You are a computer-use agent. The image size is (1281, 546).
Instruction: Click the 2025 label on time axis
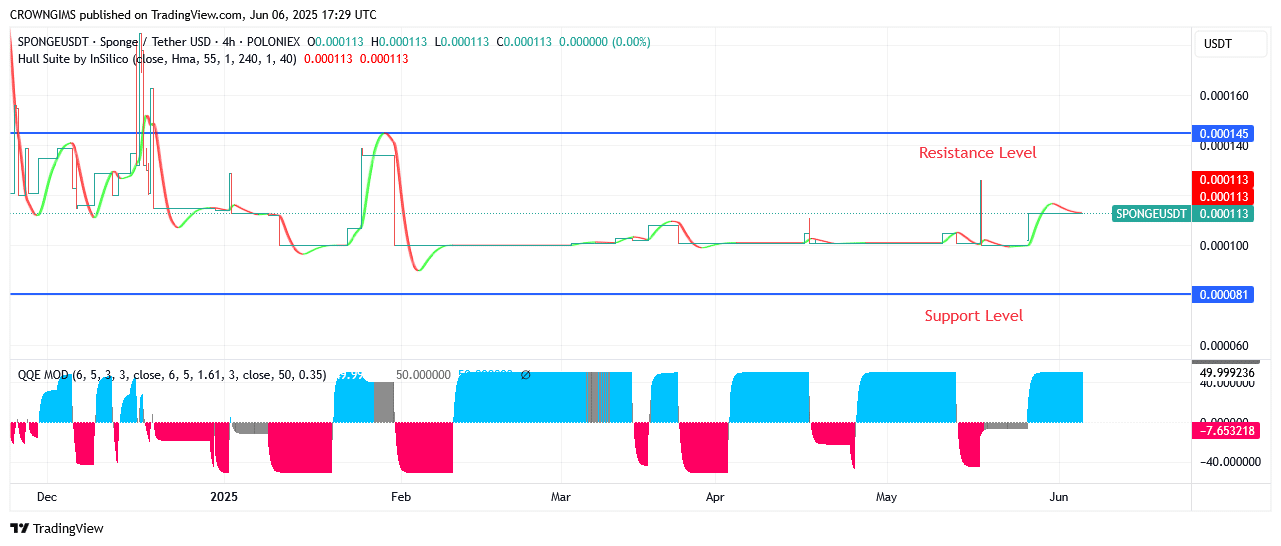click(224, 496)
